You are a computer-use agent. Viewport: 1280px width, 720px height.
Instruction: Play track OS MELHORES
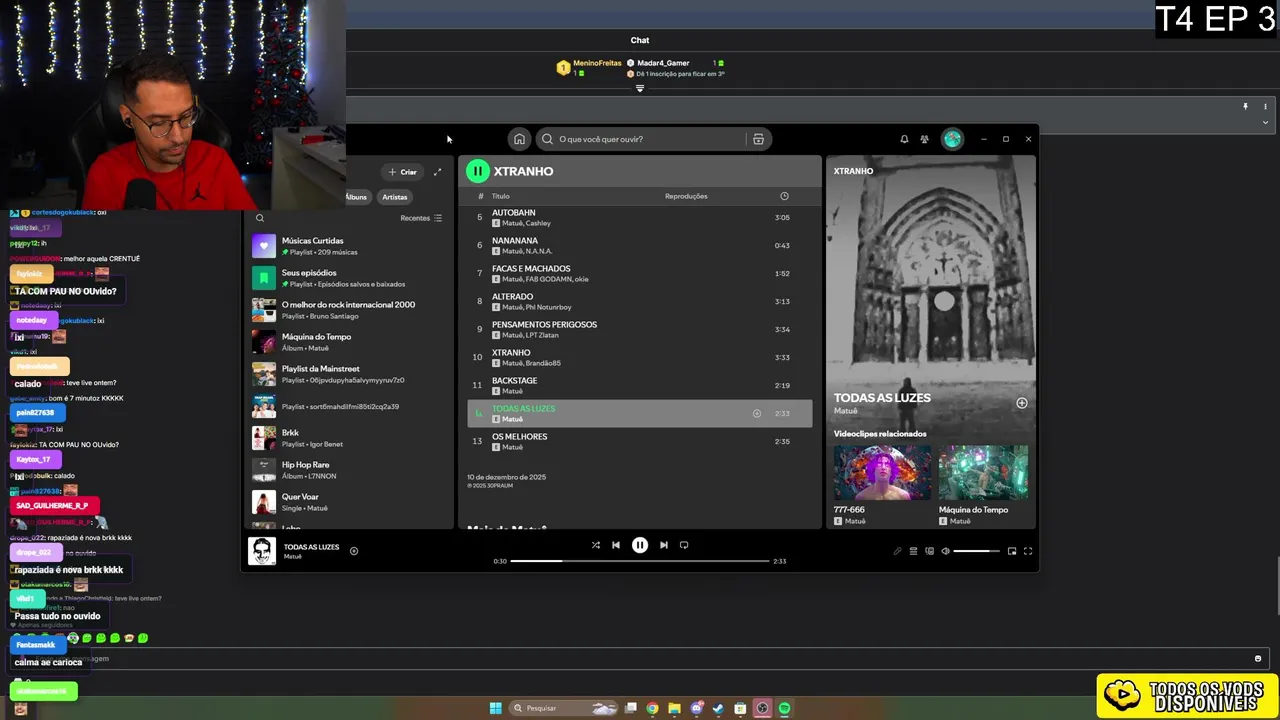(640, 441)
